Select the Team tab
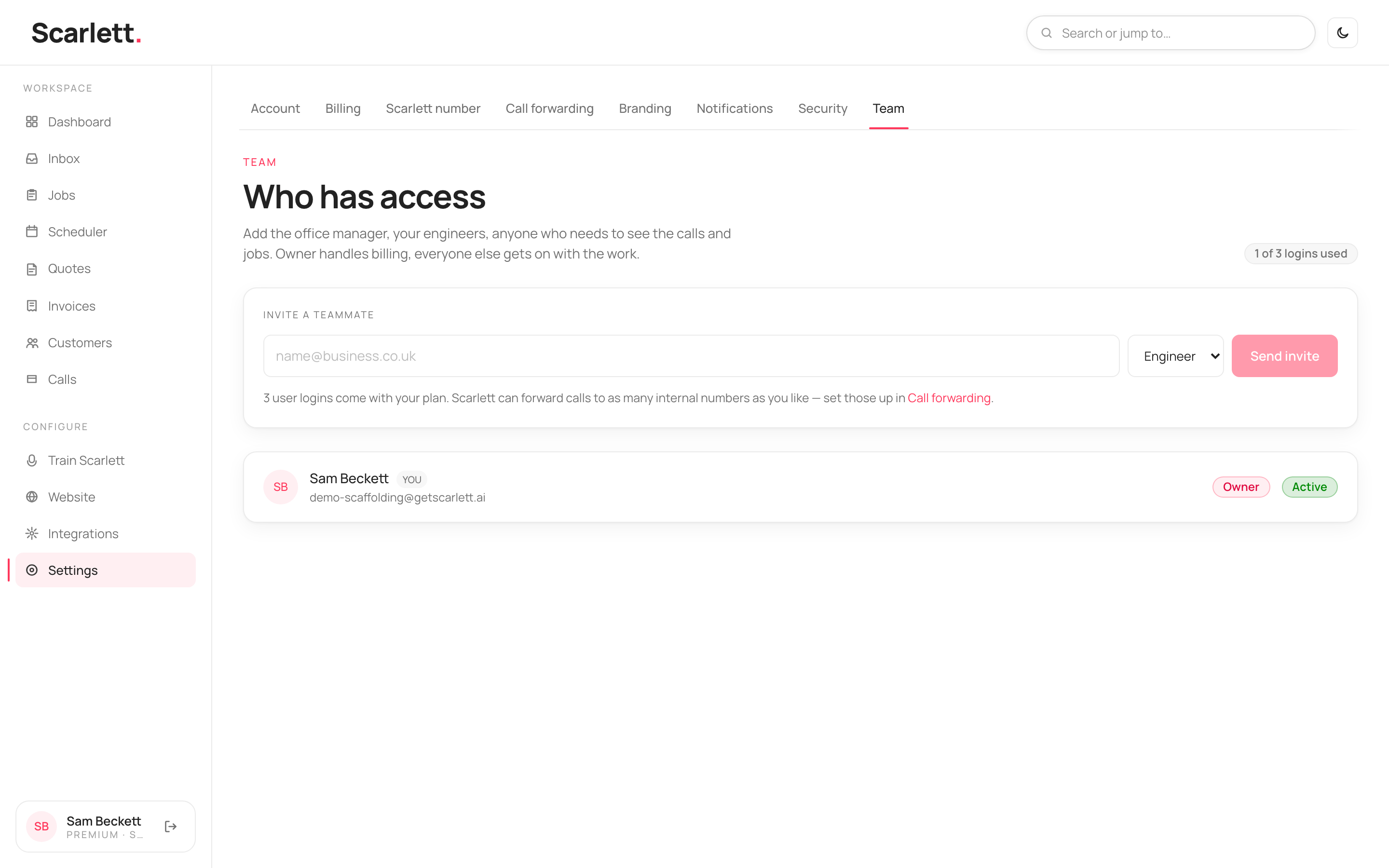 (x=888, y=108)
